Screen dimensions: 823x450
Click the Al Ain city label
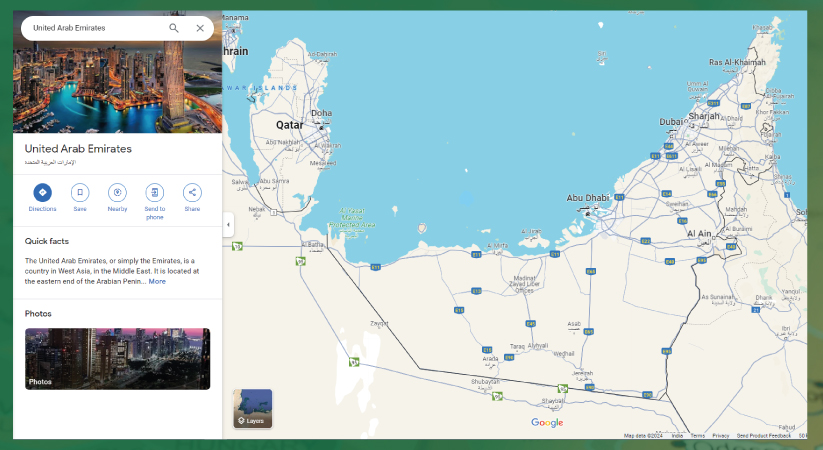699,234
